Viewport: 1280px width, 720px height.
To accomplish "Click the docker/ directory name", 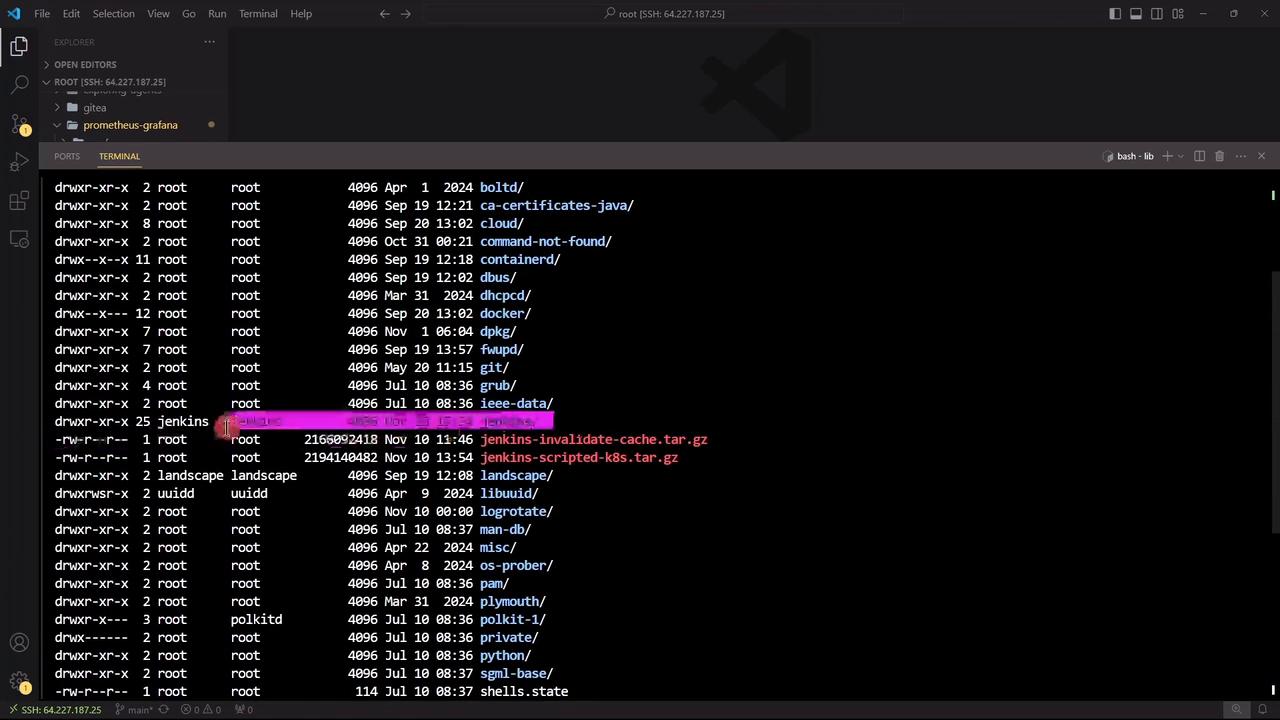I will 505,313.
